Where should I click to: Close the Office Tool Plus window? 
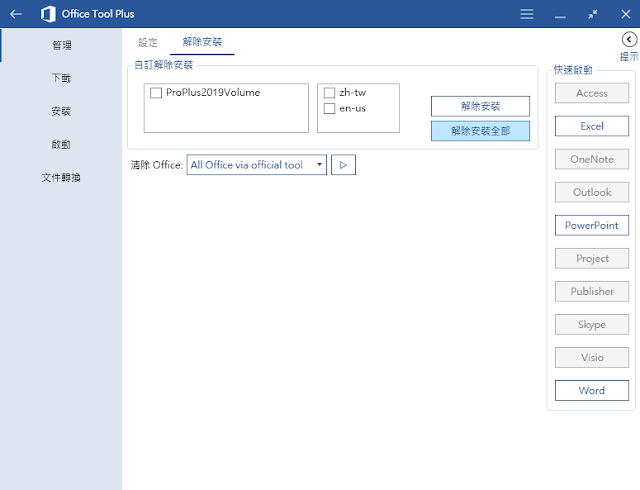pyautogui.click(x=625, y=14)
